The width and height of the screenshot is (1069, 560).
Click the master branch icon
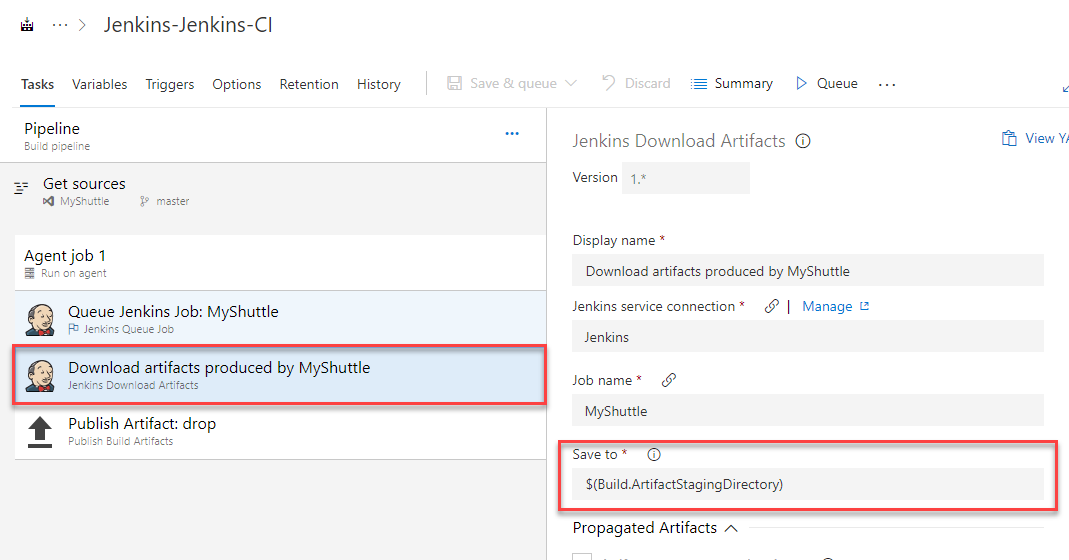(144, 201)
